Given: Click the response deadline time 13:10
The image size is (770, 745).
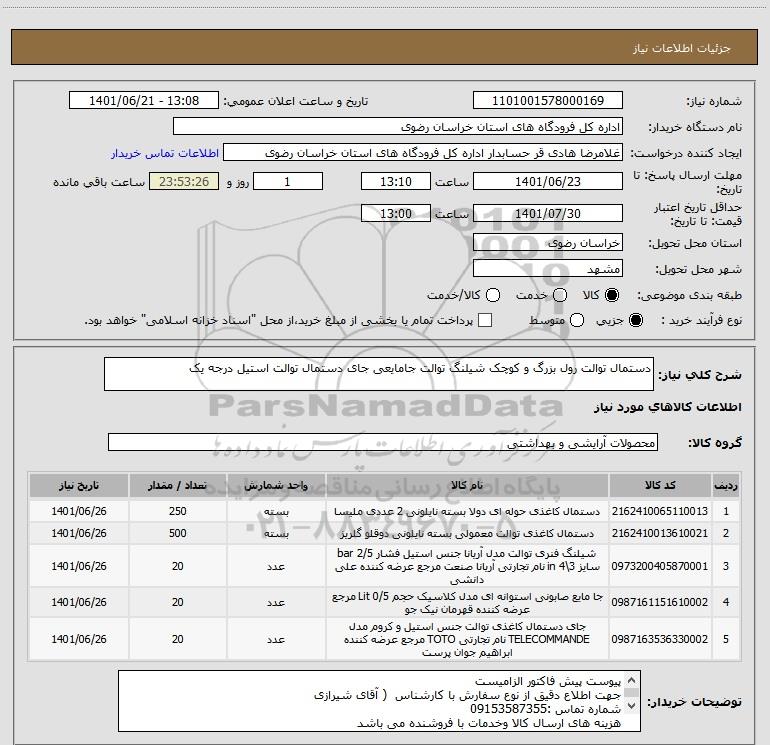Looking at the screenshot, I should (x=396, y=181).
